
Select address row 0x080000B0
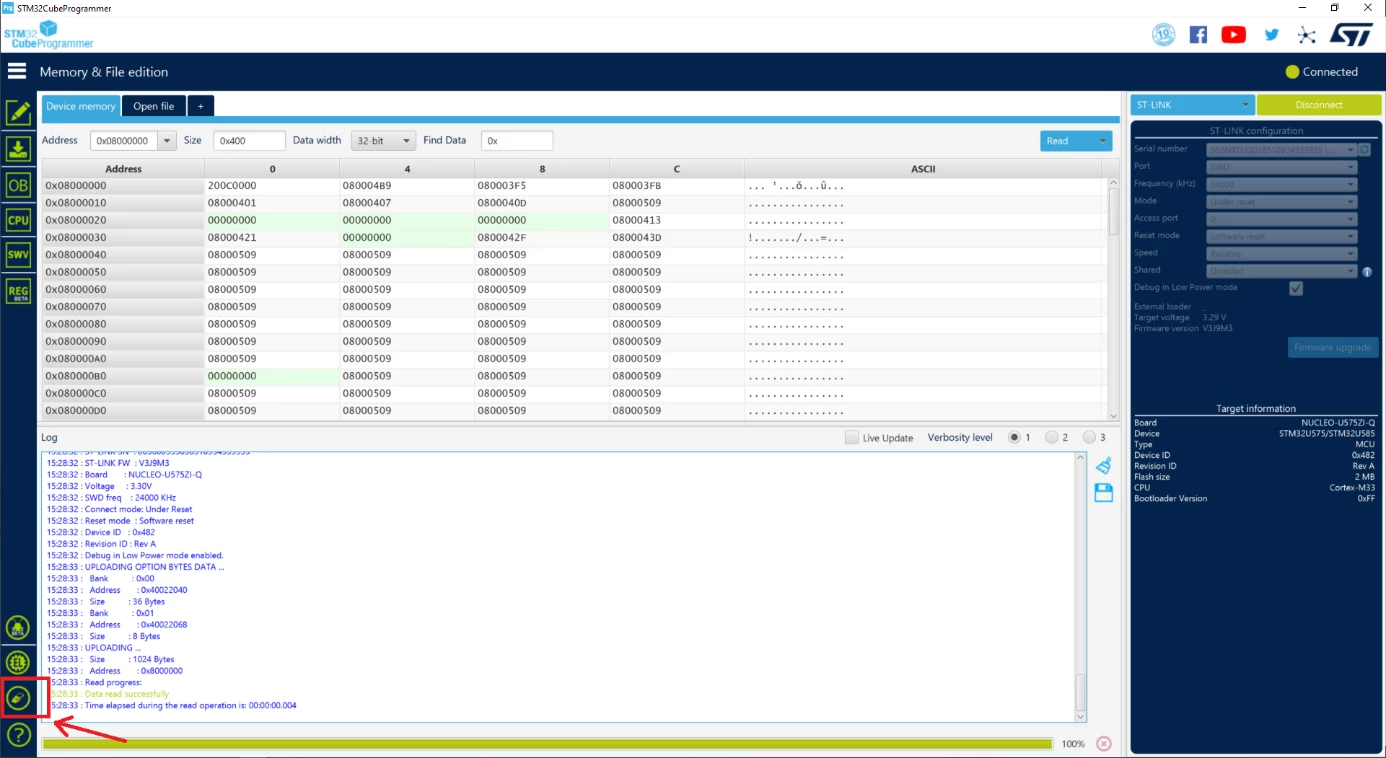123,376
